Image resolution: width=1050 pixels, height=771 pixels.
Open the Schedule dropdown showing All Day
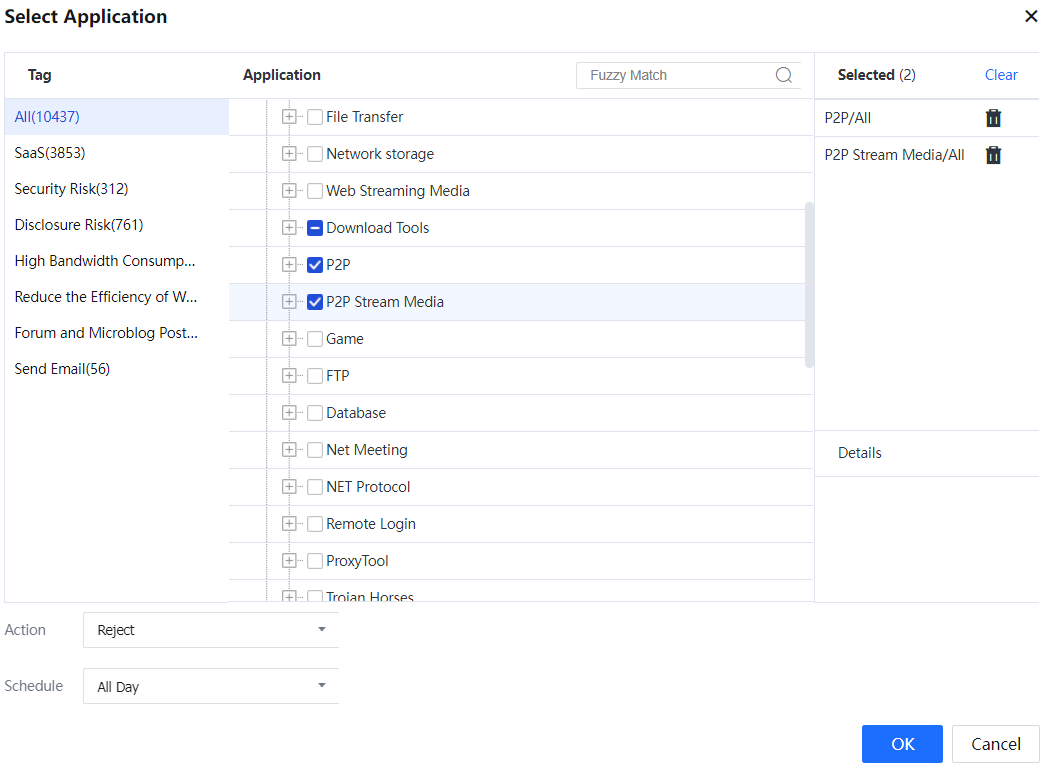click(x=211, y=687)
